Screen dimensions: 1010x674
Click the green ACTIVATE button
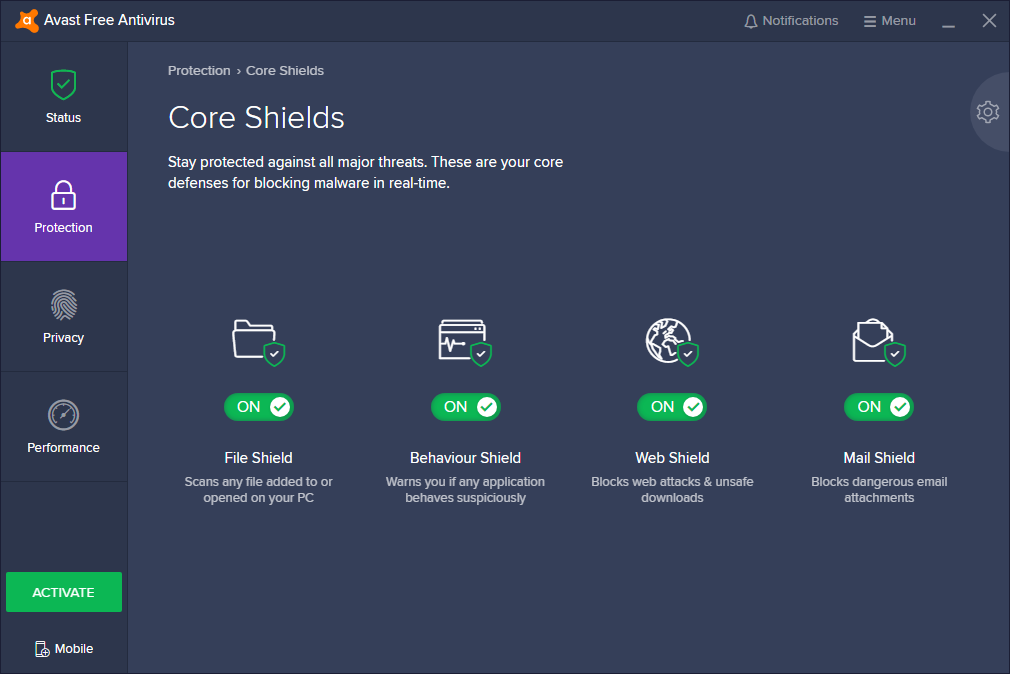[x=64, y=592]
